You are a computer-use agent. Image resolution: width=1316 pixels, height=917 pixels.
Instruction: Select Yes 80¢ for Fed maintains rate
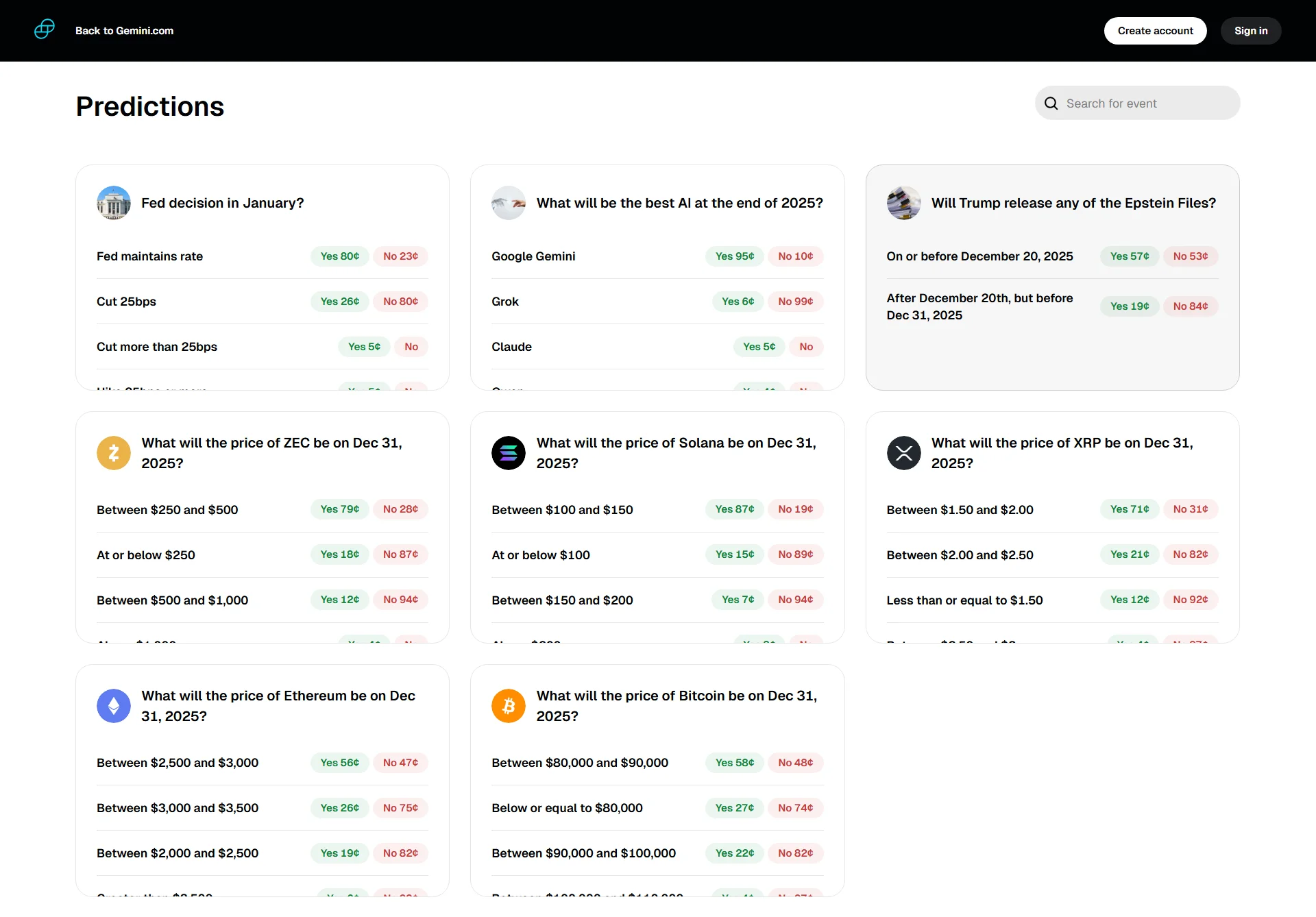340,256
